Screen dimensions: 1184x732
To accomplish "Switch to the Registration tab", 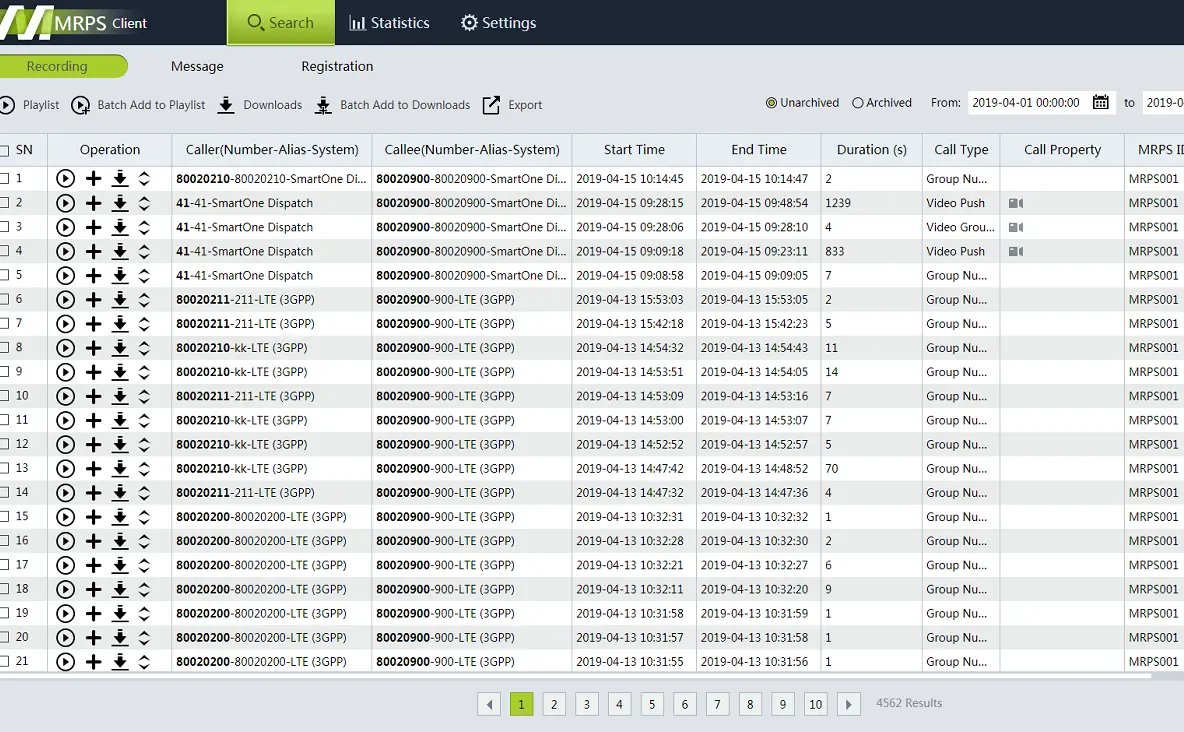I will pos(336,66).
